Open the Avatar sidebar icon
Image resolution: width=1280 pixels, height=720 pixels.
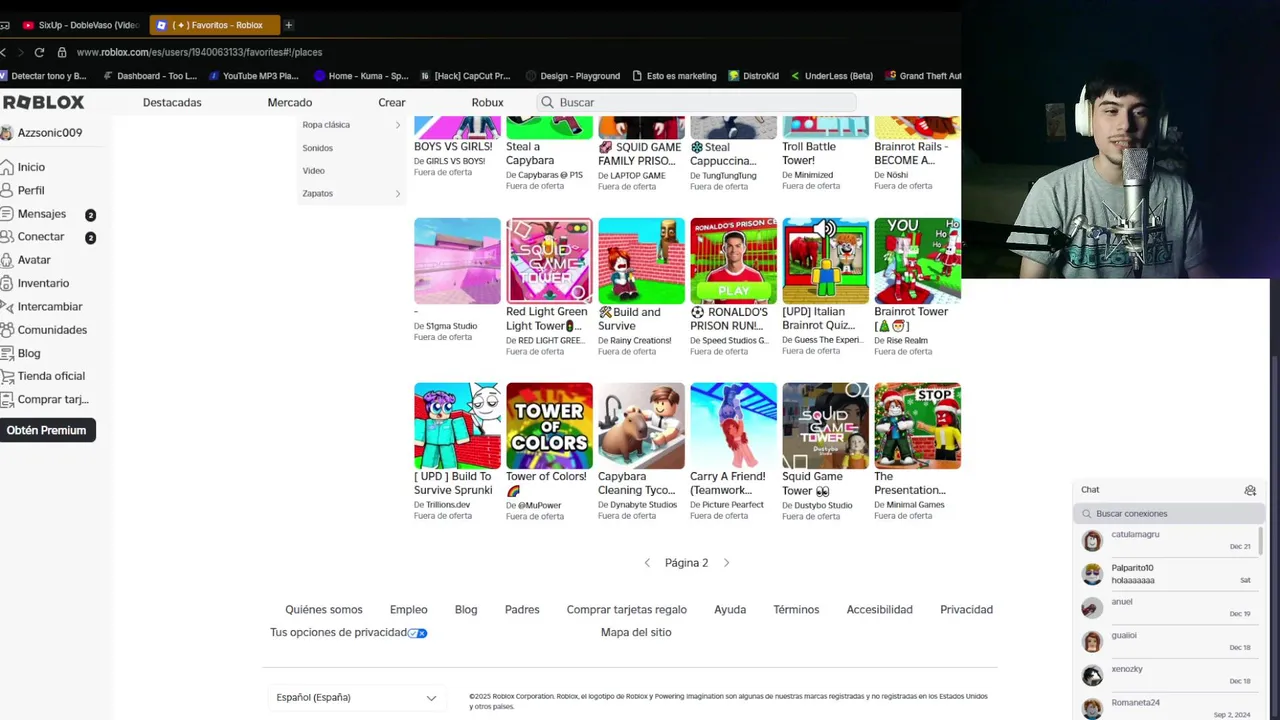click(x=7, y=260)
